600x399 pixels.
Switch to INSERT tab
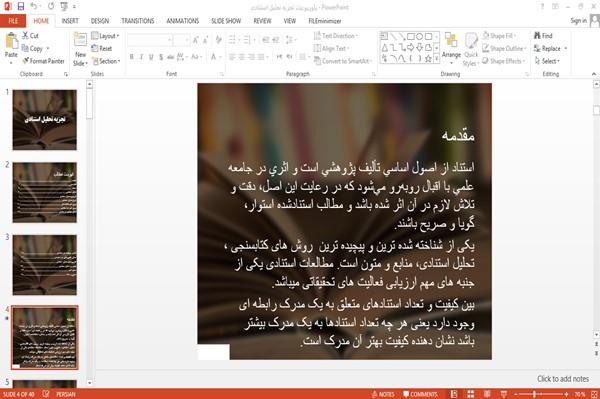(x=70, y=21)
